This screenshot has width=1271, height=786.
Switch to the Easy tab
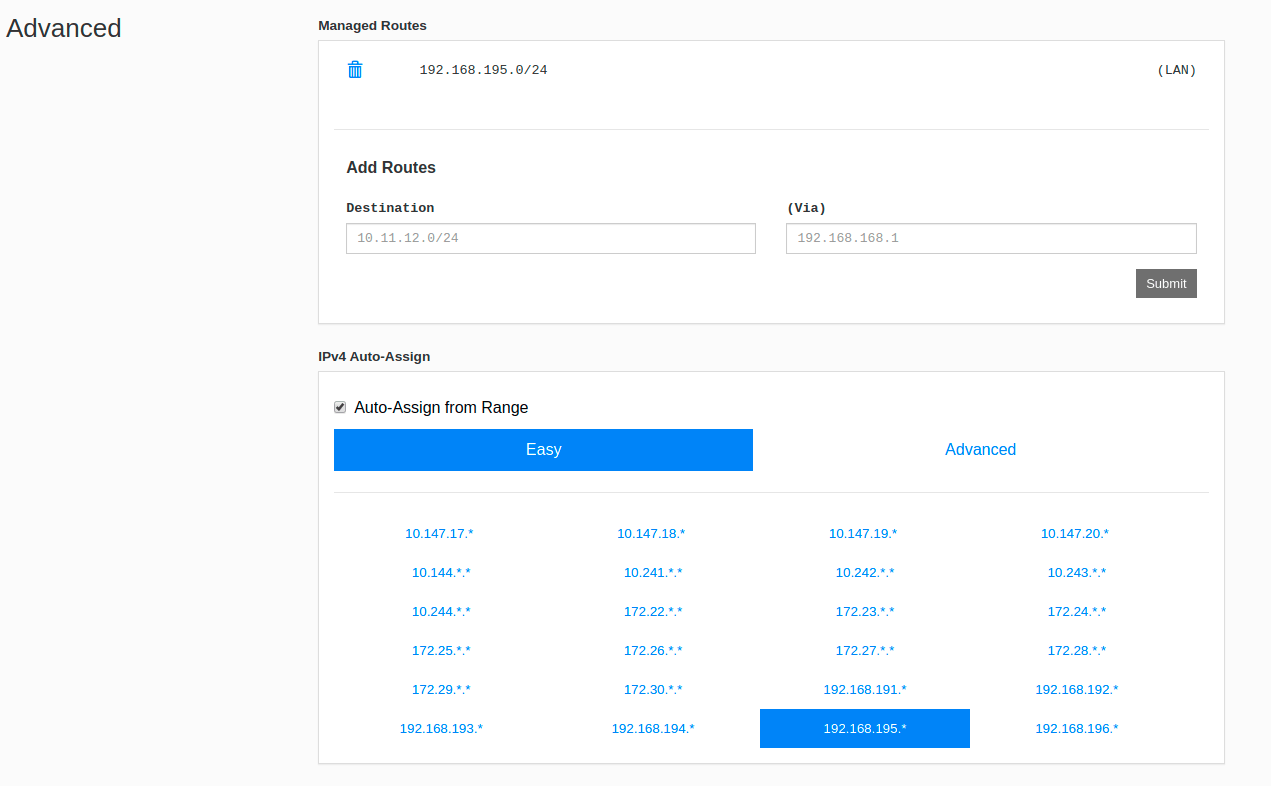tap(543, 450)
